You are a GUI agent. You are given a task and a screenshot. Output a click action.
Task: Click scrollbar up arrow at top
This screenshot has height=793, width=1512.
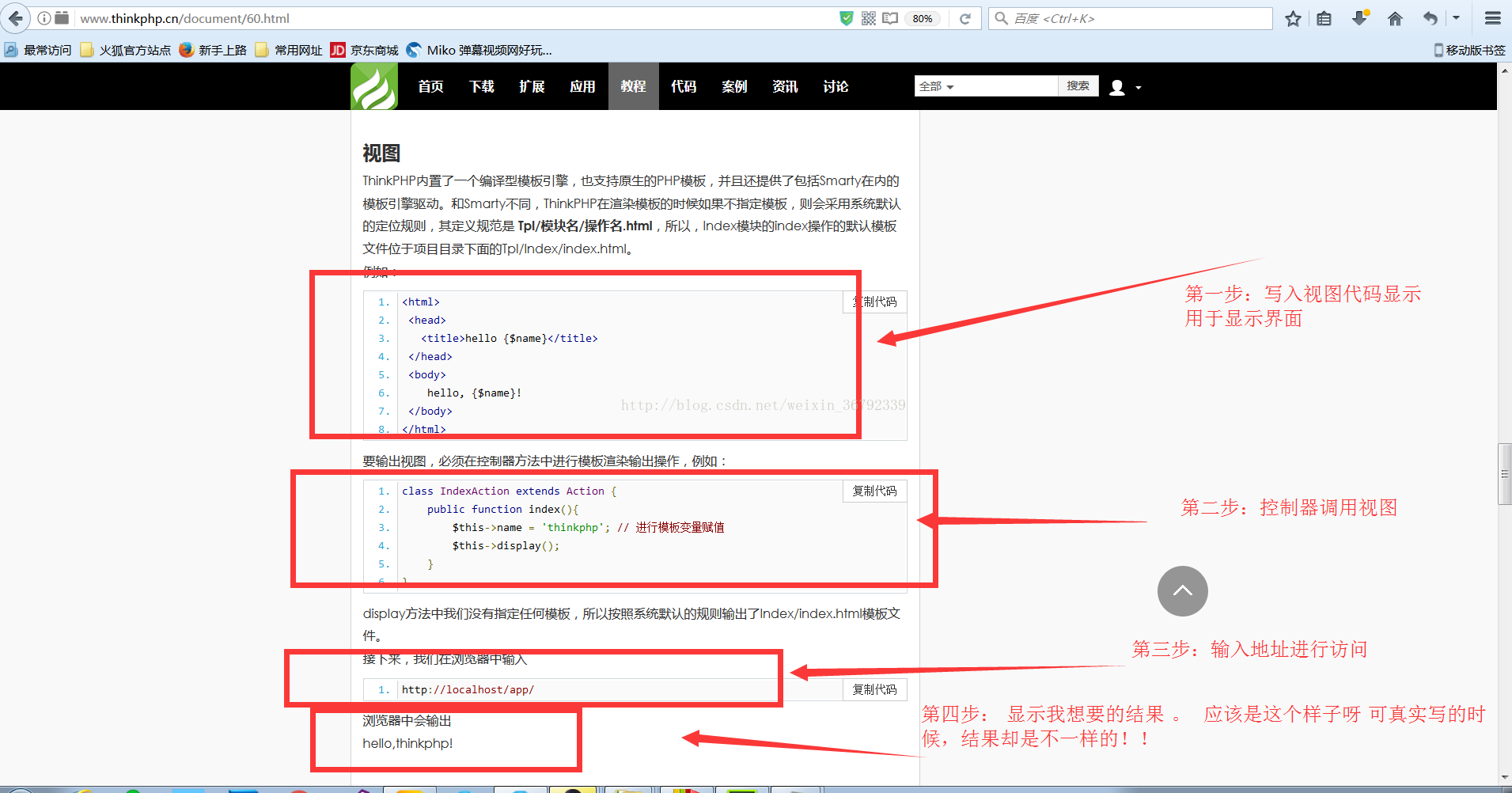tap(1505, 70)
